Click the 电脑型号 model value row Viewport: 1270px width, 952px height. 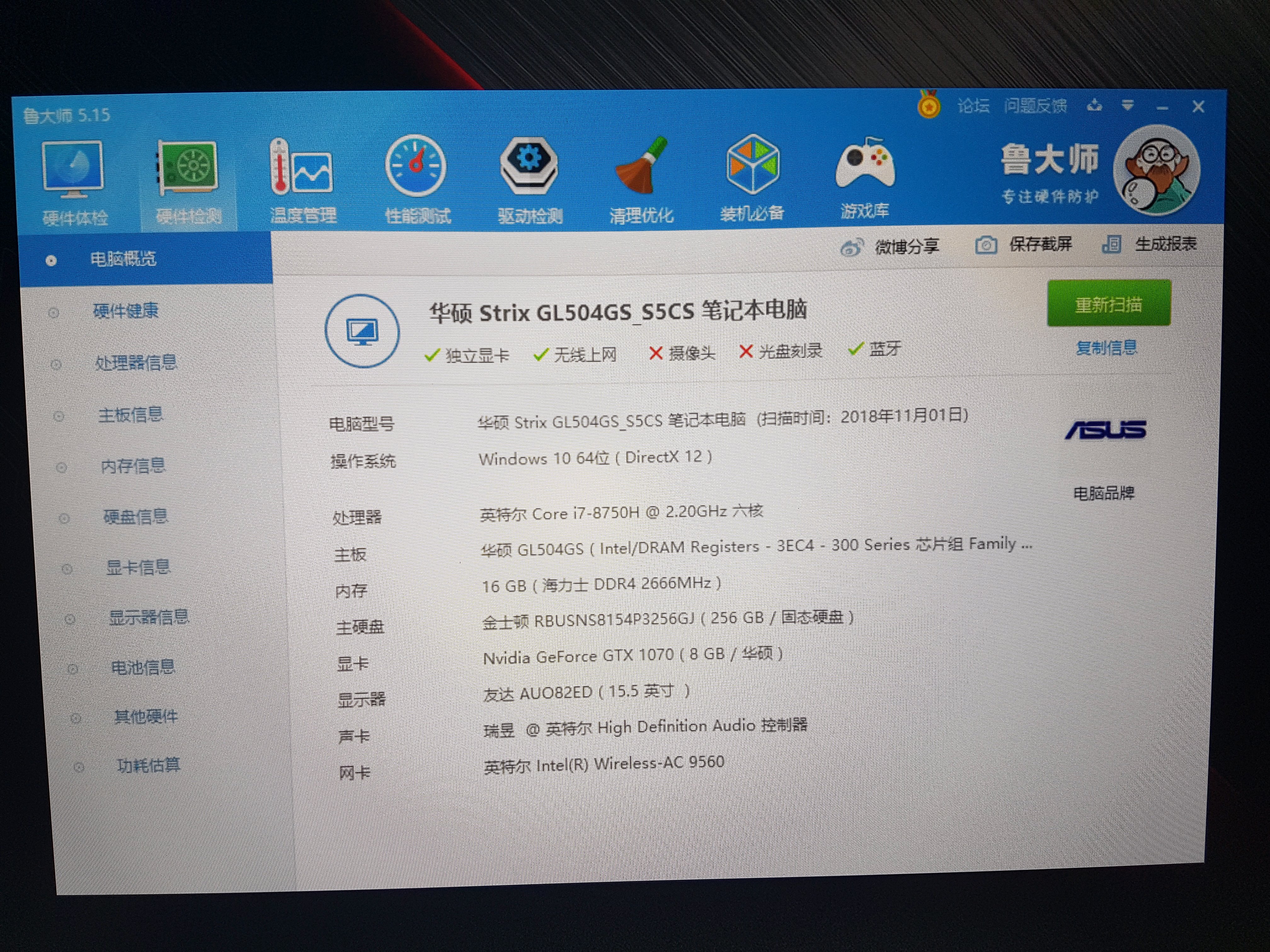click(x=723, y=419)
